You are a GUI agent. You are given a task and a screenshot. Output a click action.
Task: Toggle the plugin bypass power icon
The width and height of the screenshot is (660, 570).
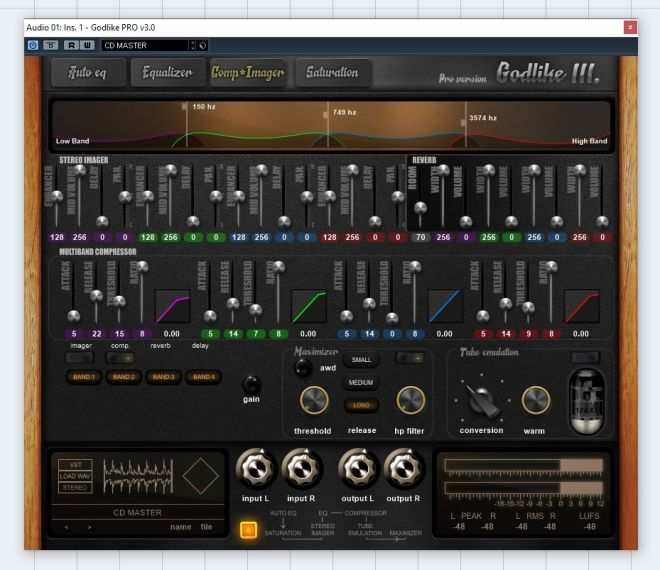(32, 45)
